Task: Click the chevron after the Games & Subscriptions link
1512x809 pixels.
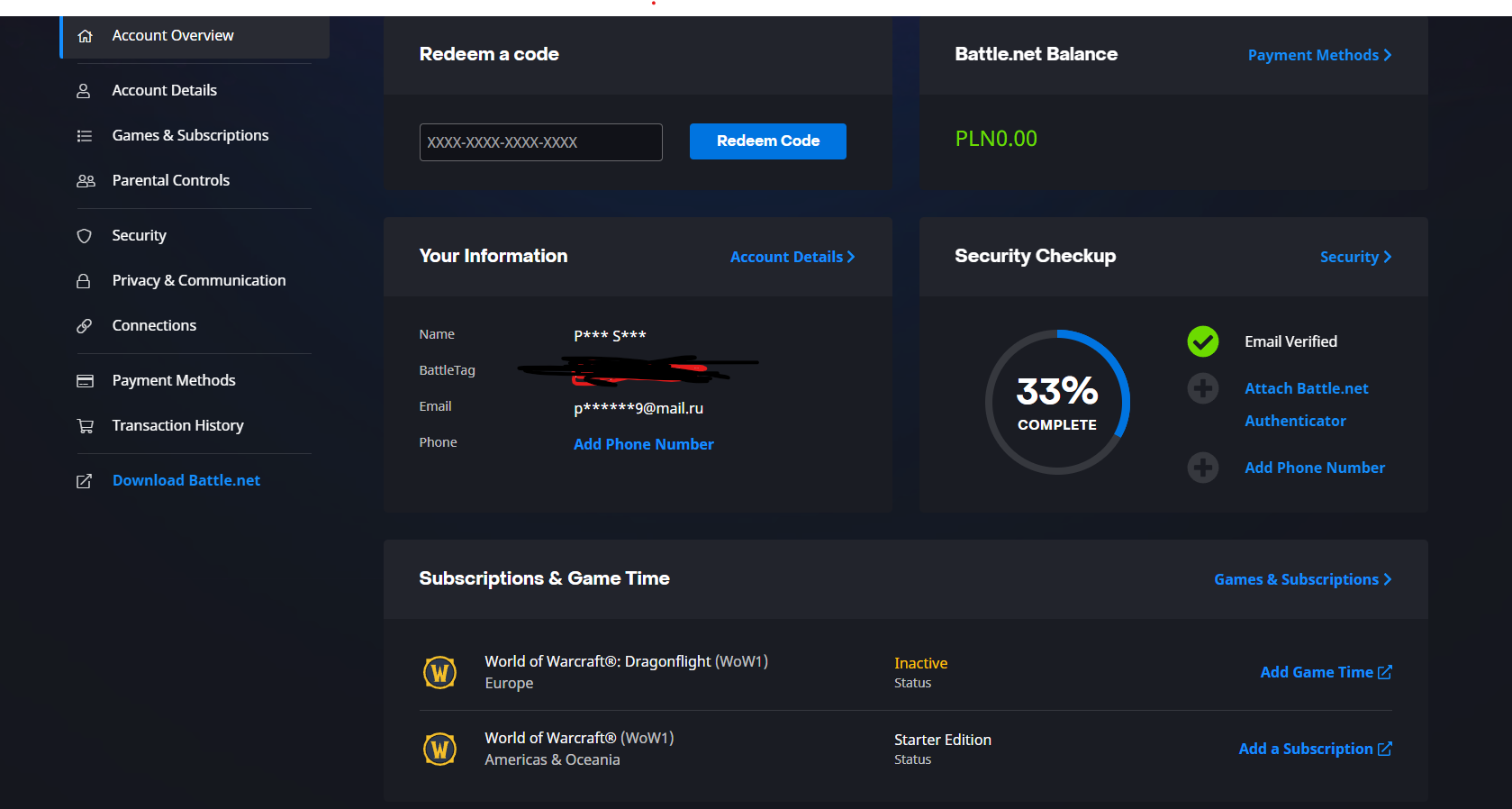Action: 1388,579
